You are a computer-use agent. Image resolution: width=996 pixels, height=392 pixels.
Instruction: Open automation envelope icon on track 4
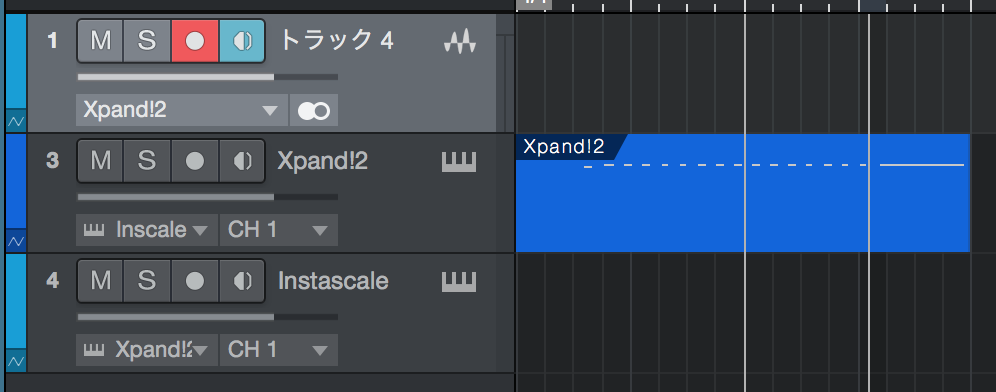(16, 361)
